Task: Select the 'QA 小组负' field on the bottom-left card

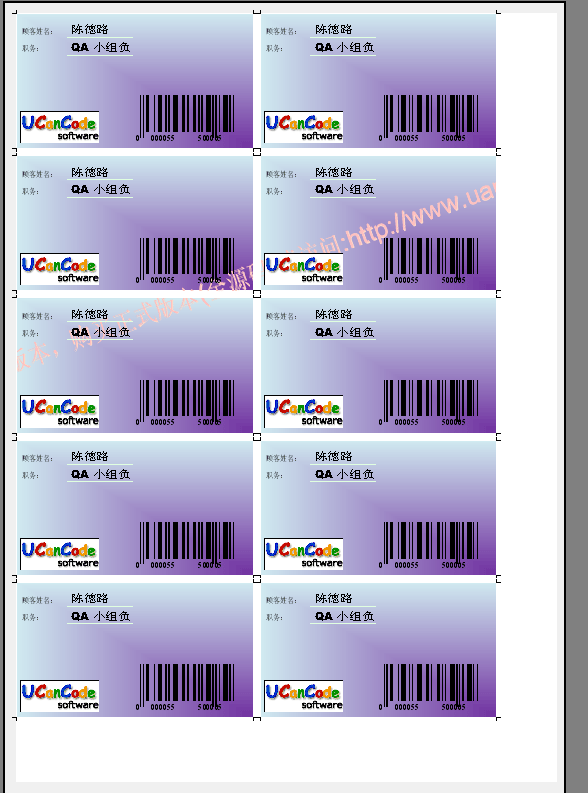Action: click(x=100, y=616)
